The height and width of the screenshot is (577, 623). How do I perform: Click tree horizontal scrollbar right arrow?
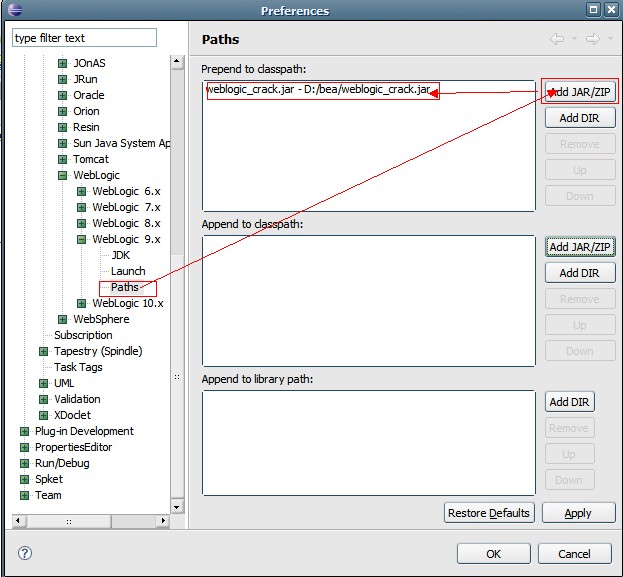pyautogui.click(x=163, y=521)
